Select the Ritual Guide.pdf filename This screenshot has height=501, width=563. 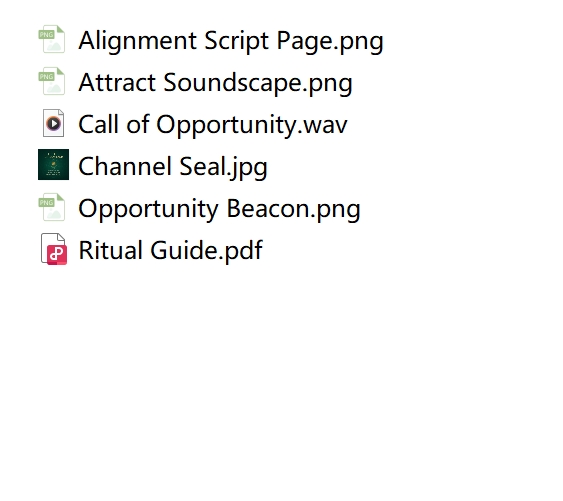click(171, 250)
